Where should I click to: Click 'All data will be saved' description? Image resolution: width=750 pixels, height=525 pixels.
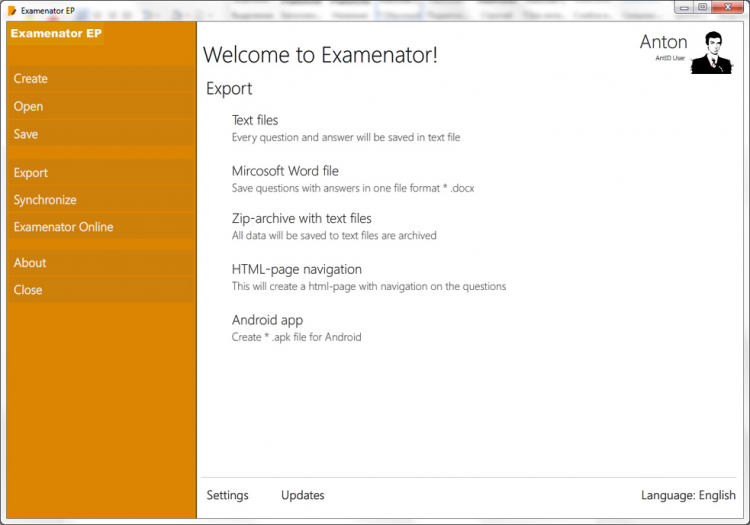pyautogui.click(x=334, y=235)
